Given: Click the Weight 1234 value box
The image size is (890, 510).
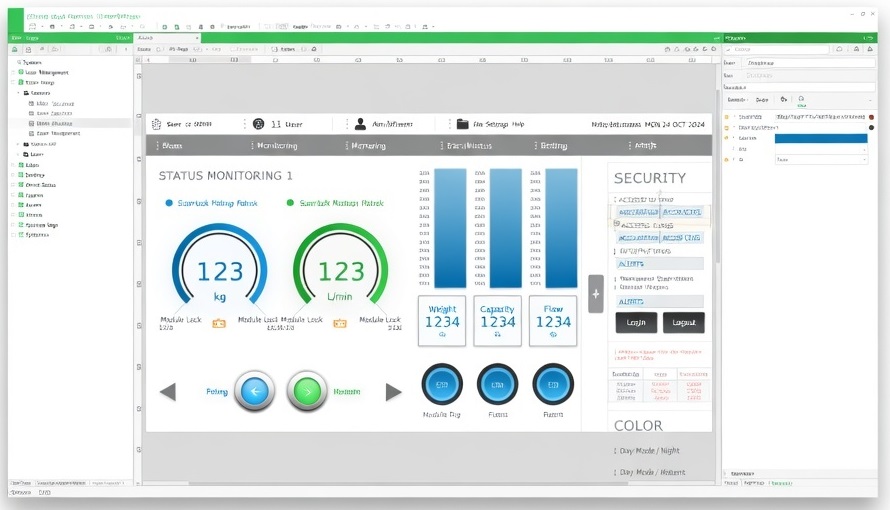Looking at the screenshot, I should pos(442,321).
